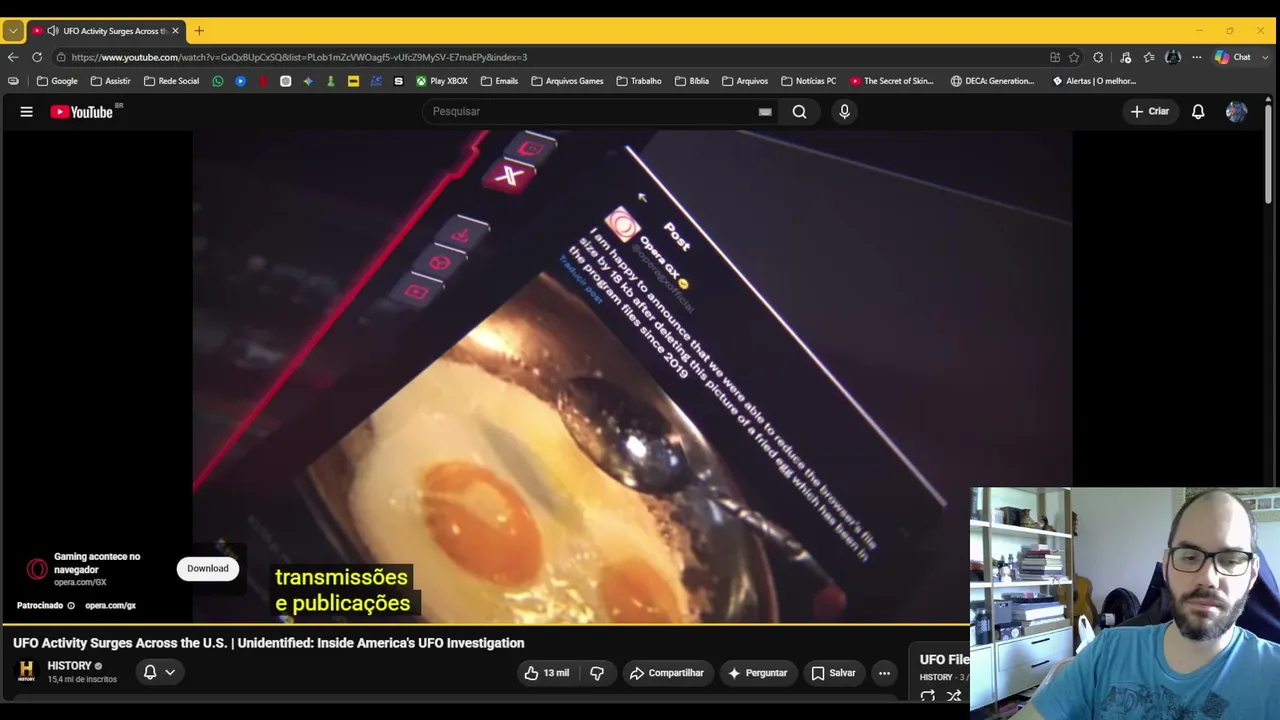Click the split screen icon in address bar
The image size is (1280, 720).
[1055, 57]
